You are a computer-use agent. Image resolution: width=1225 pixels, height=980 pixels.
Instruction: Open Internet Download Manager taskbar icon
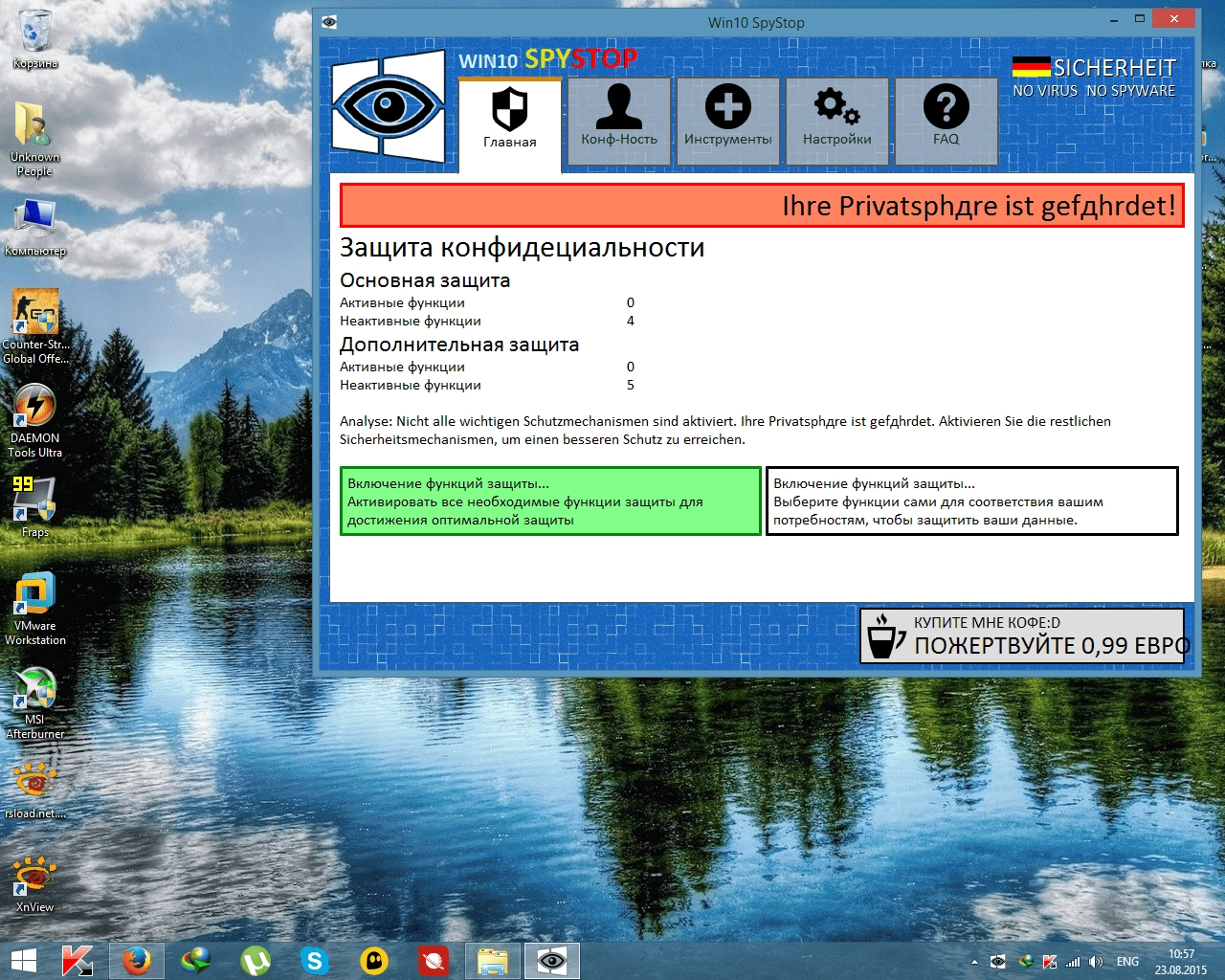[196, 961]
